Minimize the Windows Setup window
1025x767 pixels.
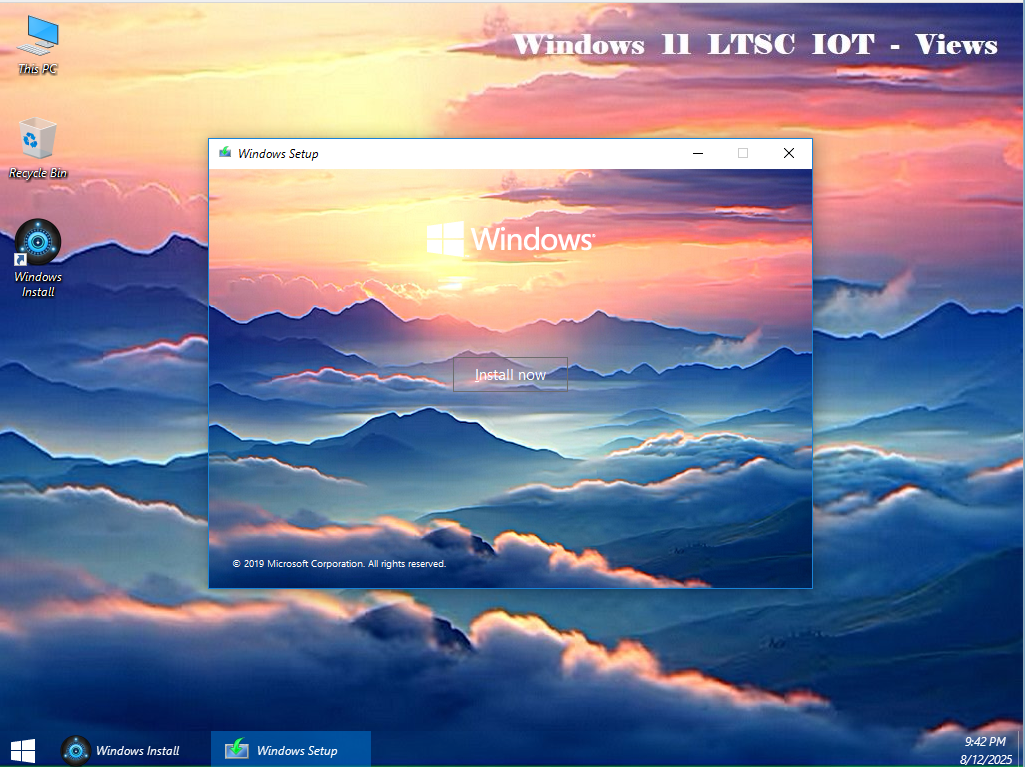coord(698,153)
